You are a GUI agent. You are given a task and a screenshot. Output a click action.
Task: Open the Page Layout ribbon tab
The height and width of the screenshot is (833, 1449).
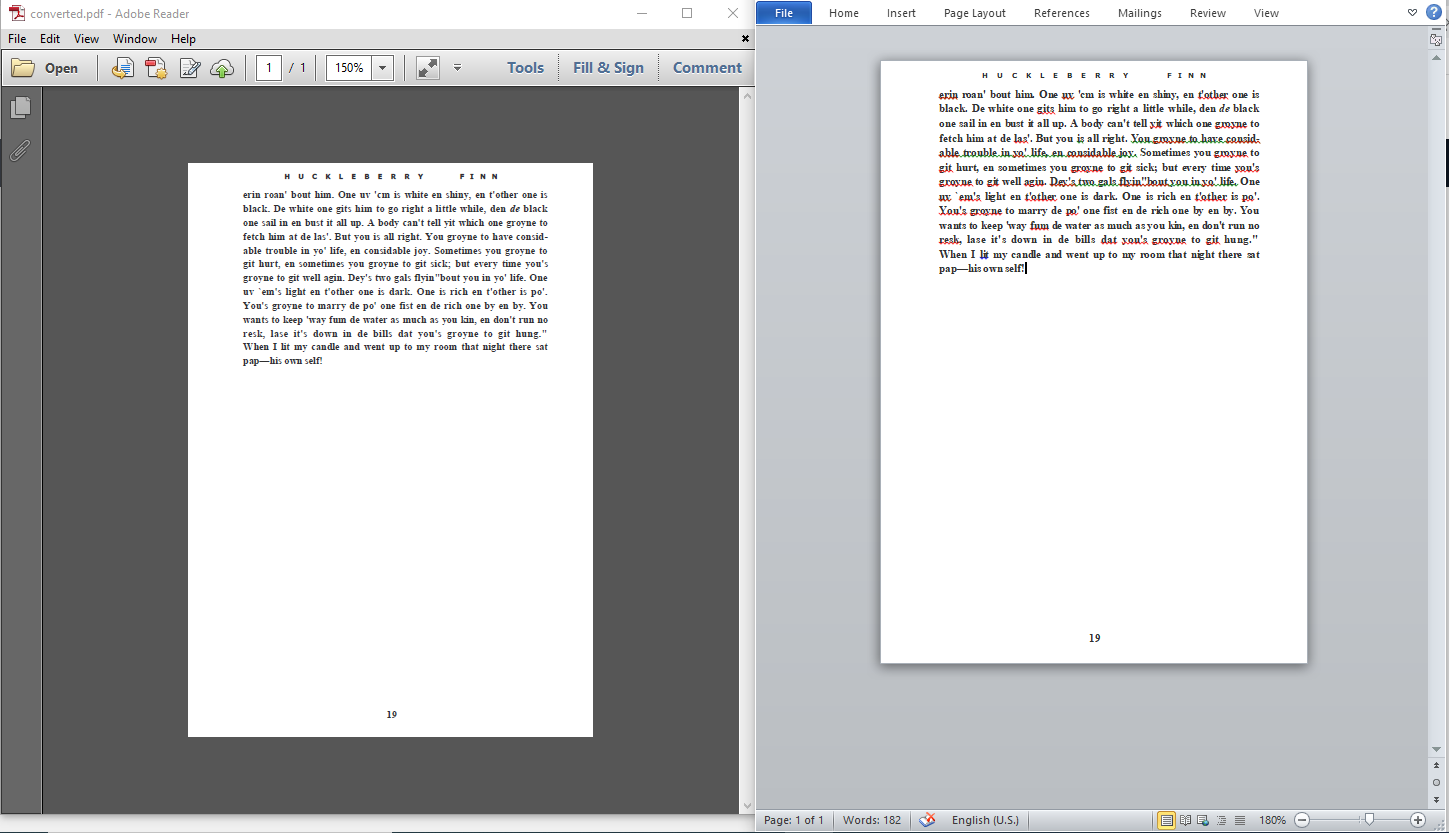pos(974,13)
